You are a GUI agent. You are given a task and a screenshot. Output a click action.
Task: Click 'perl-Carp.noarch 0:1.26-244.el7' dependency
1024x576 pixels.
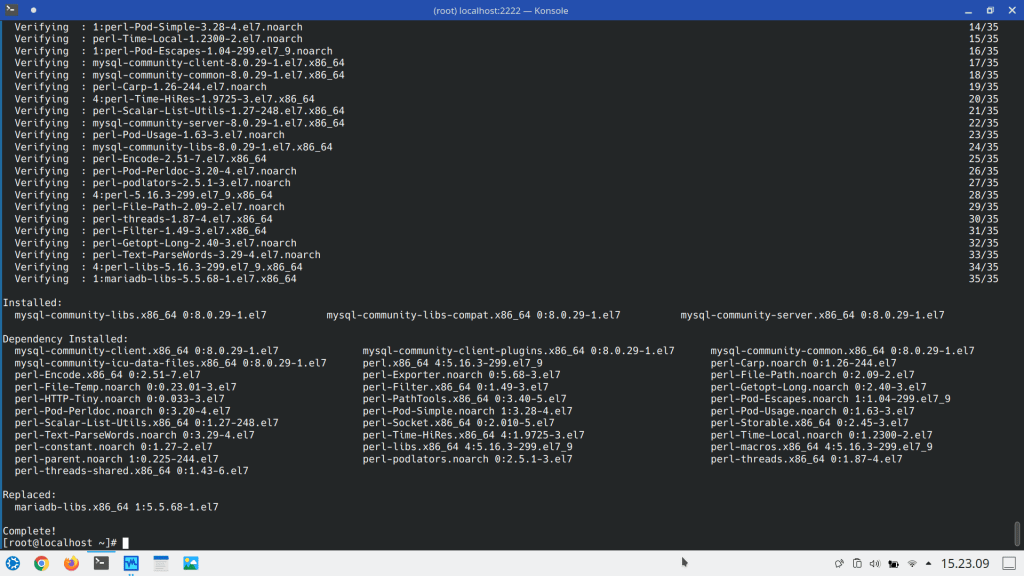tap(803, 363)
